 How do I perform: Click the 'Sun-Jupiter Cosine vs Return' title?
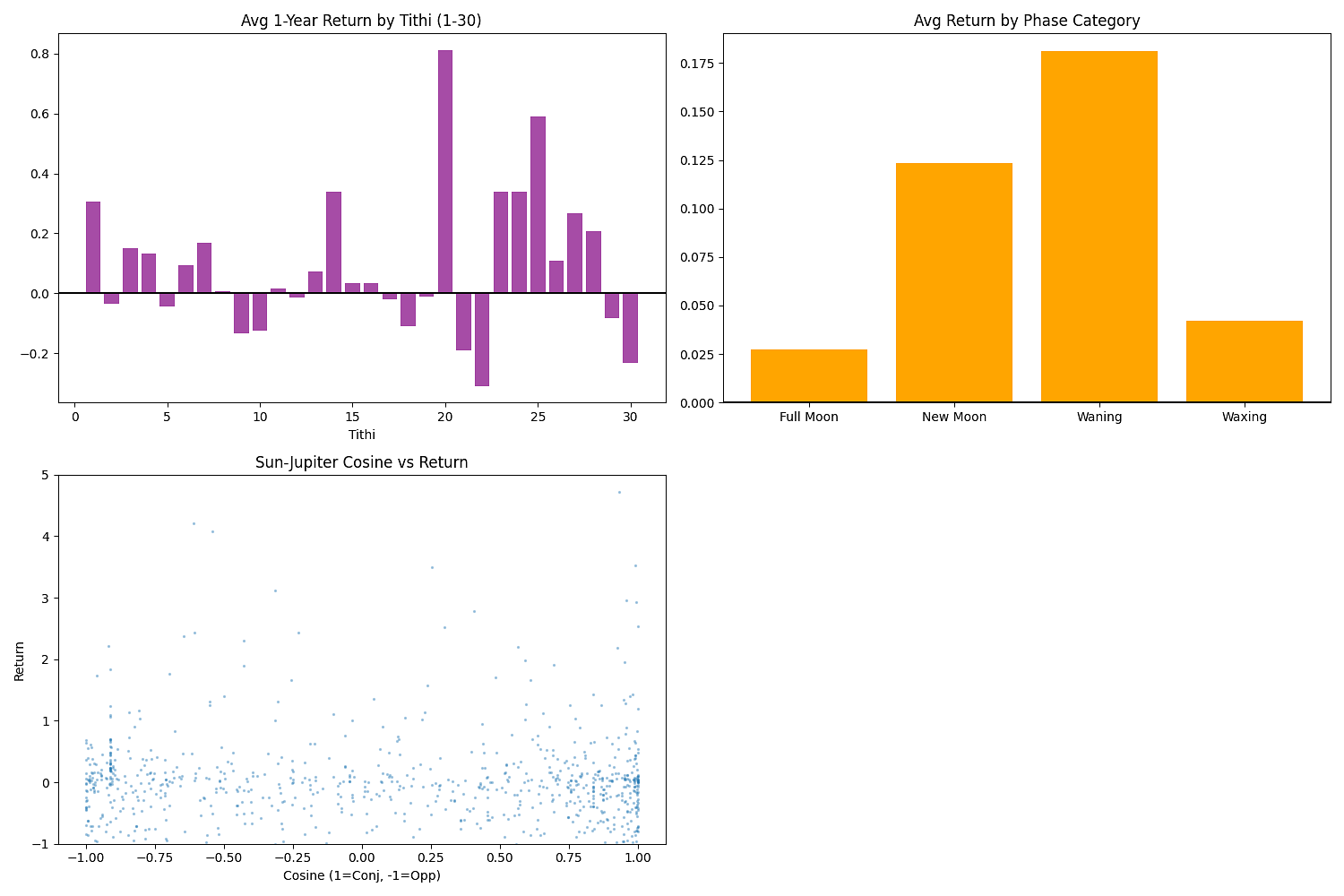click(x=361, y=462)
